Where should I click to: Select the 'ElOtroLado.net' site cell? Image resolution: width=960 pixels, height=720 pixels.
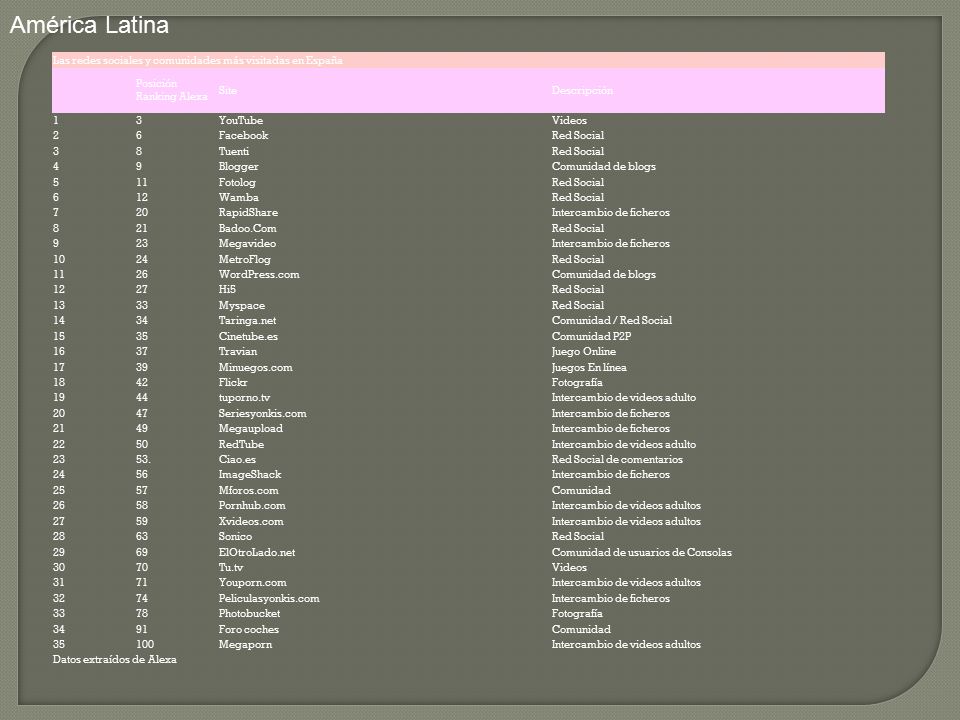pyautogui.click(x=257, y=552)
